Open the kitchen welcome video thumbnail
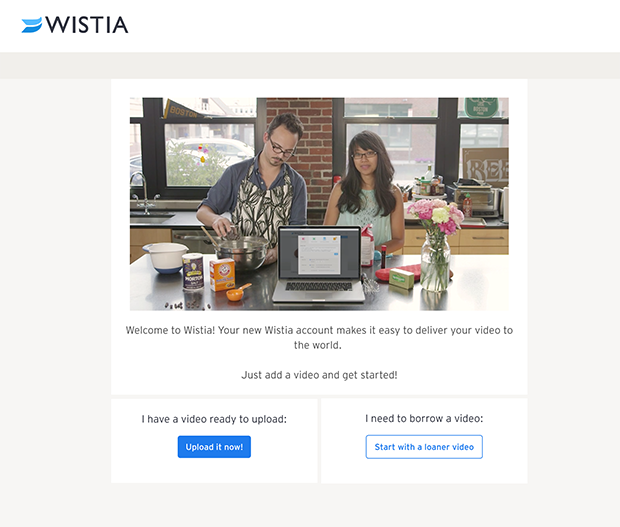620x527 pixels. (319, 204)
